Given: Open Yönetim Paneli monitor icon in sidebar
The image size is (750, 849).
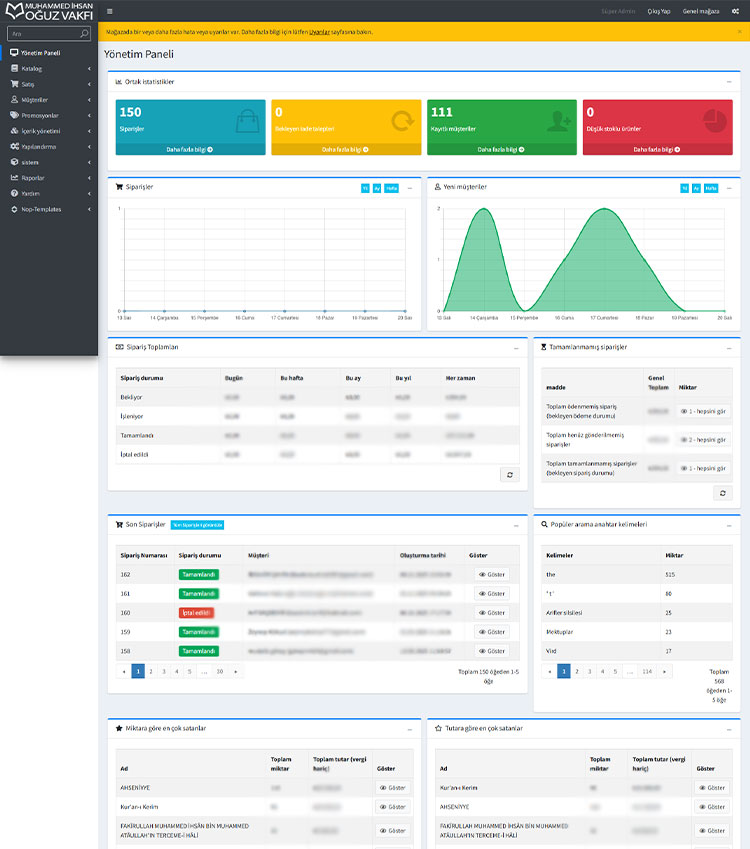Looking at the screenshot, I should tap(14, 53).
